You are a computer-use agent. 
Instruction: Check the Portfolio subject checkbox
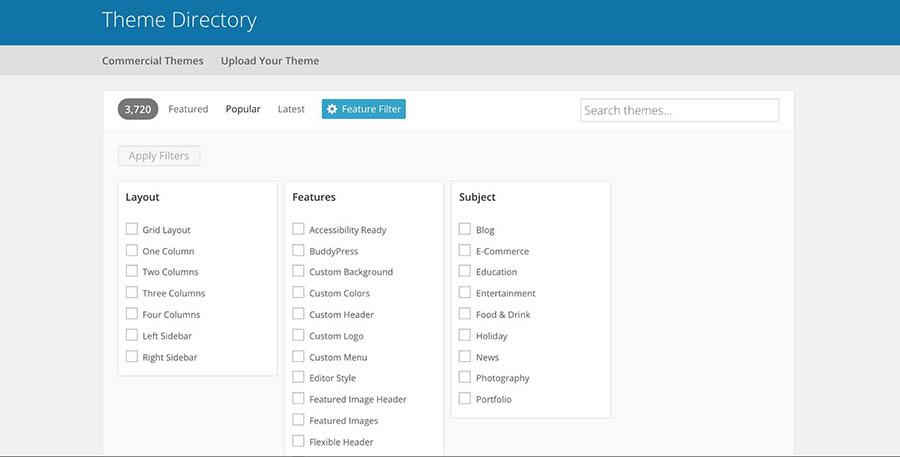pos(465,398)
